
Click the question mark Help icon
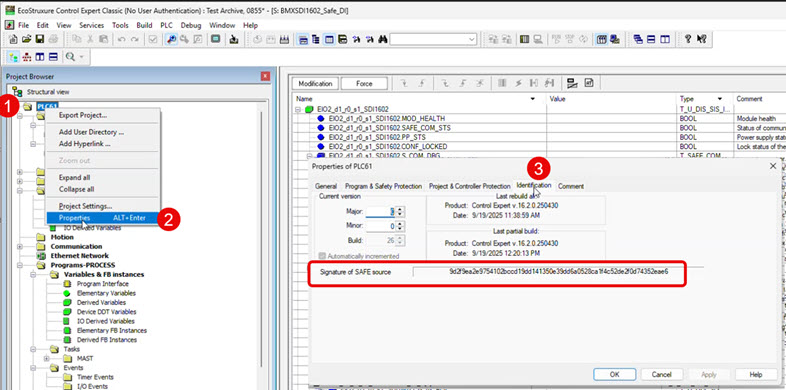[x=688, y=39]
